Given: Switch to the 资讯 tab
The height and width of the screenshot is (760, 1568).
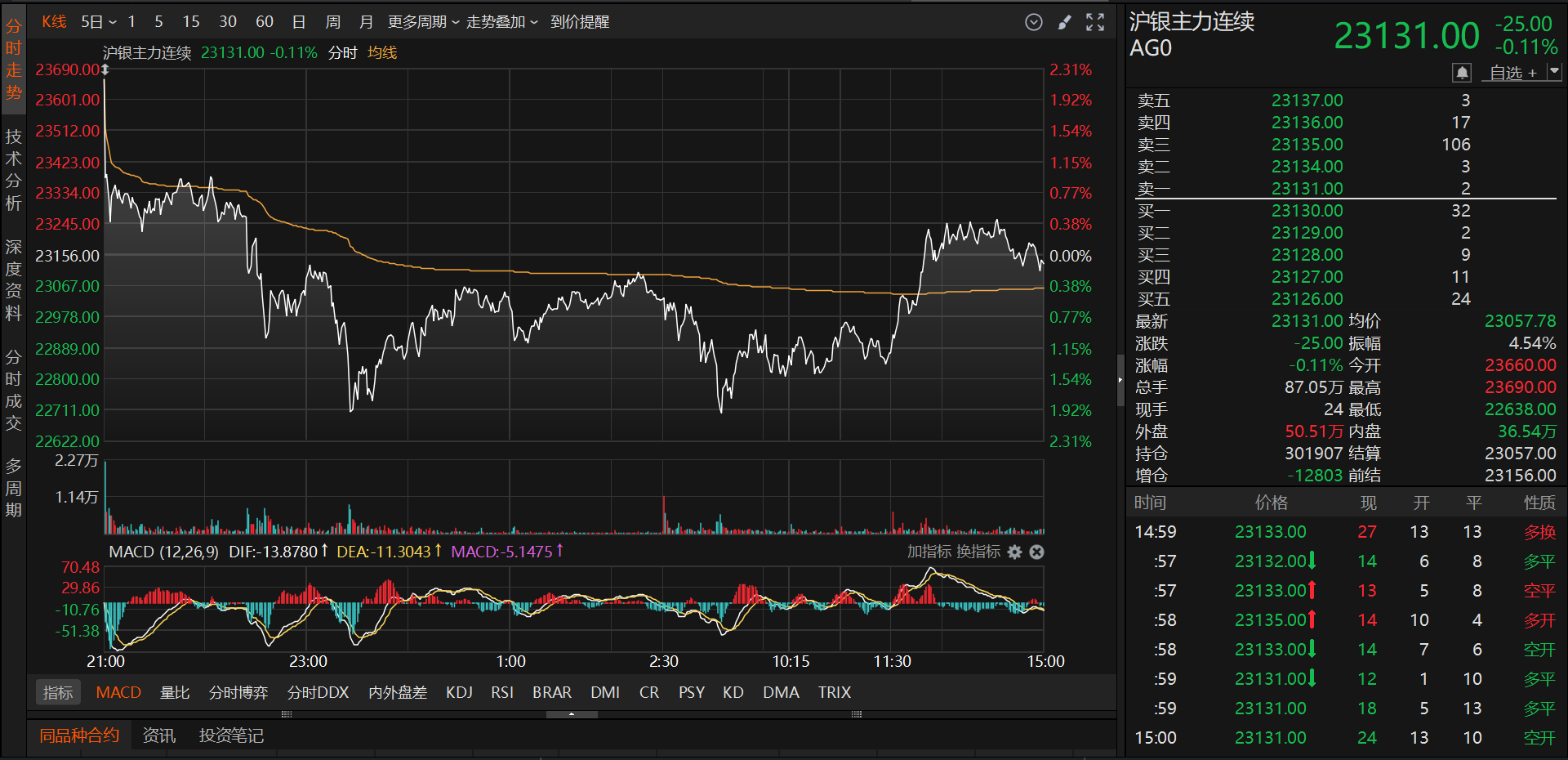Looking at the screenshot, I should 158,735.
